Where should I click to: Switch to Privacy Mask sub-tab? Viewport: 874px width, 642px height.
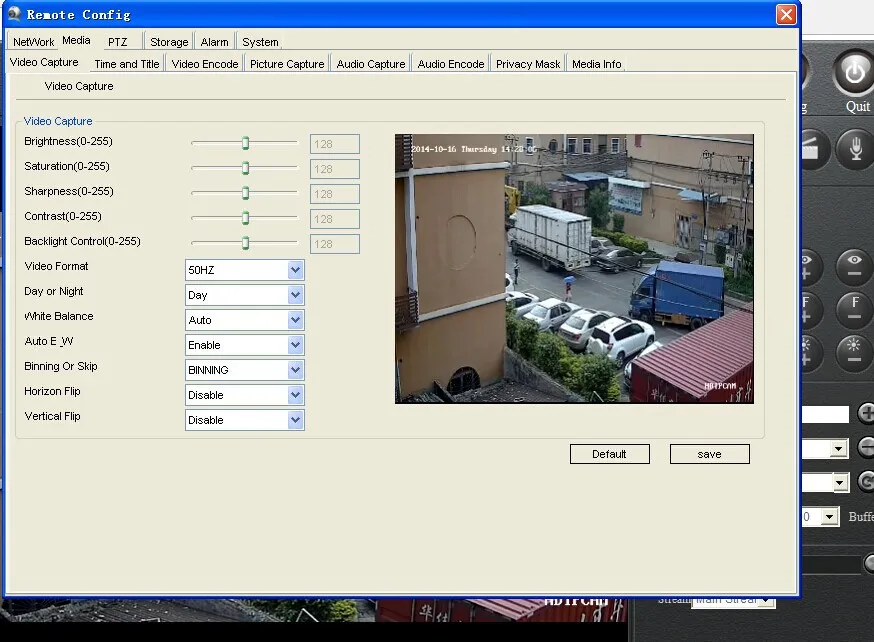click(528, 64)
